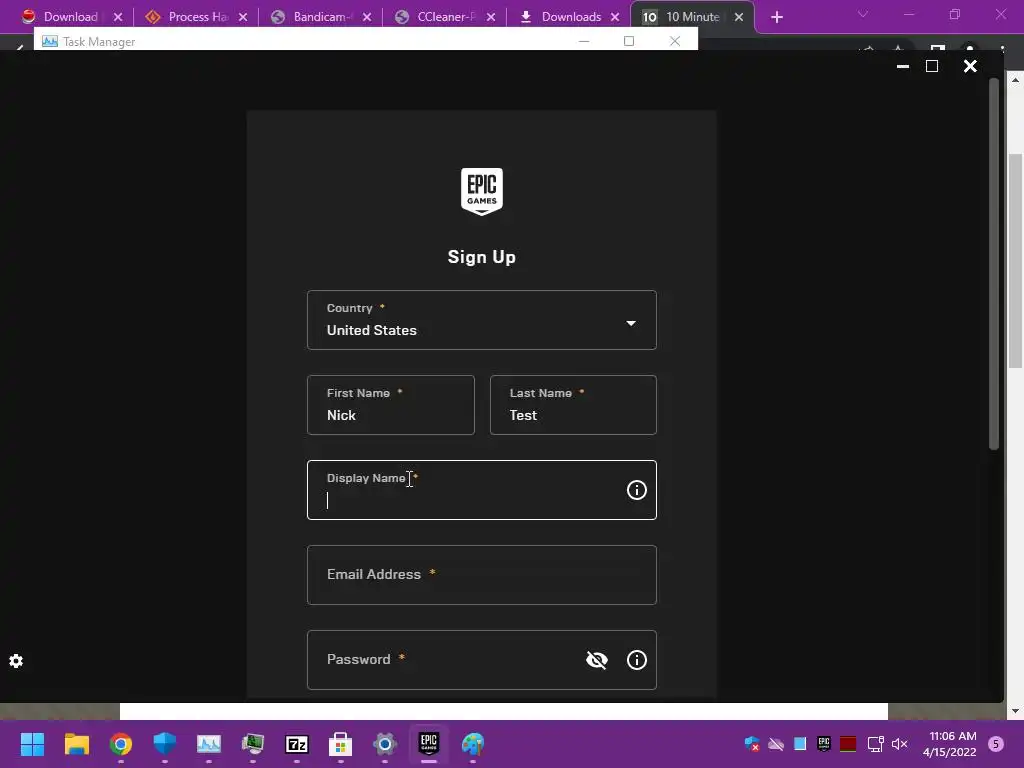1024x768 pixels.
Task: Click the Password field
Action: tap(482, 660)
